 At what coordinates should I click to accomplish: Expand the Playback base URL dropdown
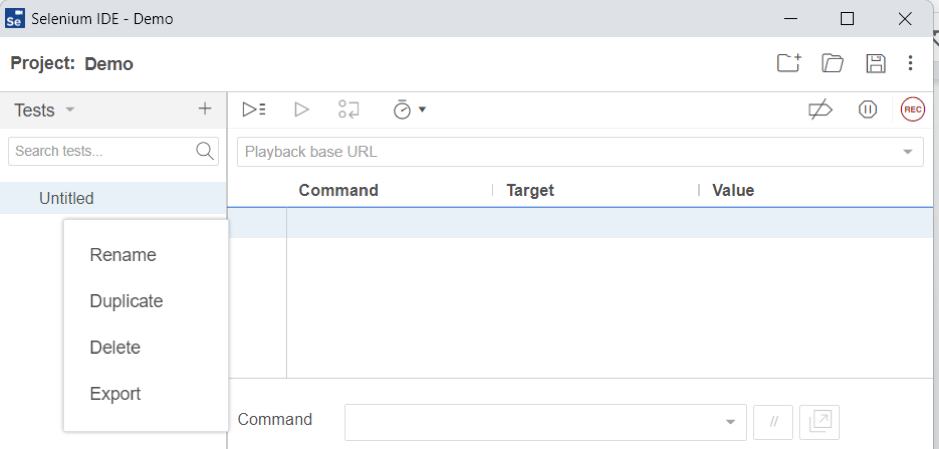(907, 152)
